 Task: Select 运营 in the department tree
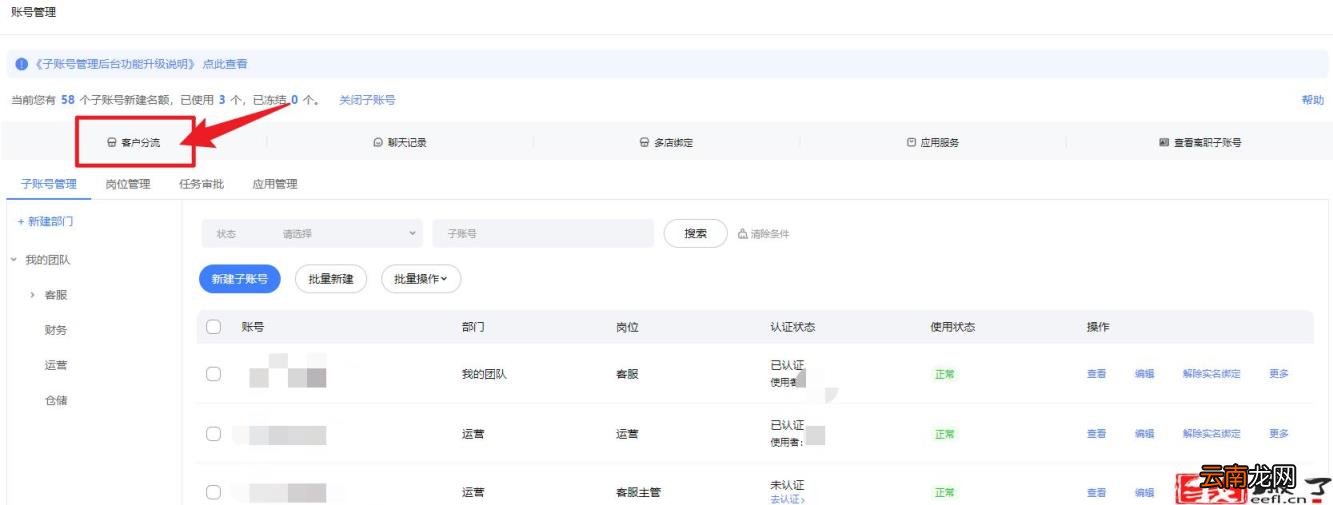(56, 365)
